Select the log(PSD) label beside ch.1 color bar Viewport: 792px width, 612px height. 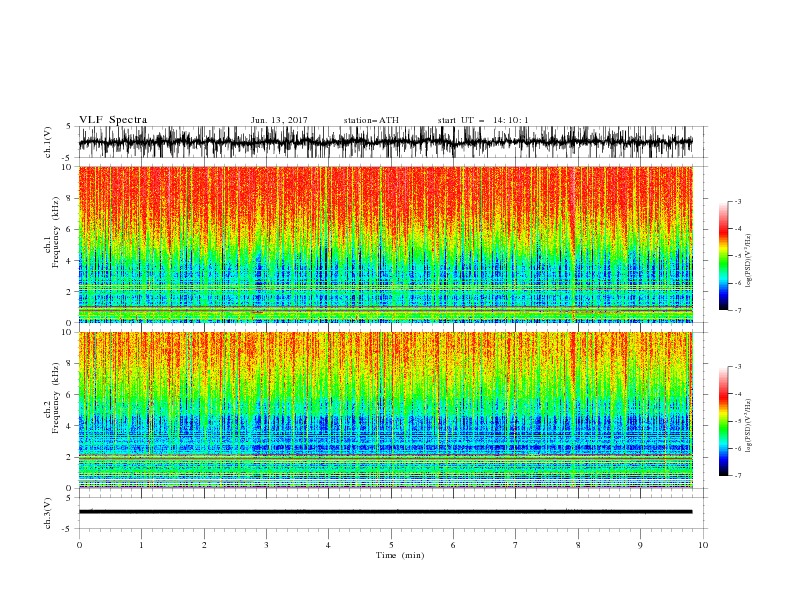[749, 261]
